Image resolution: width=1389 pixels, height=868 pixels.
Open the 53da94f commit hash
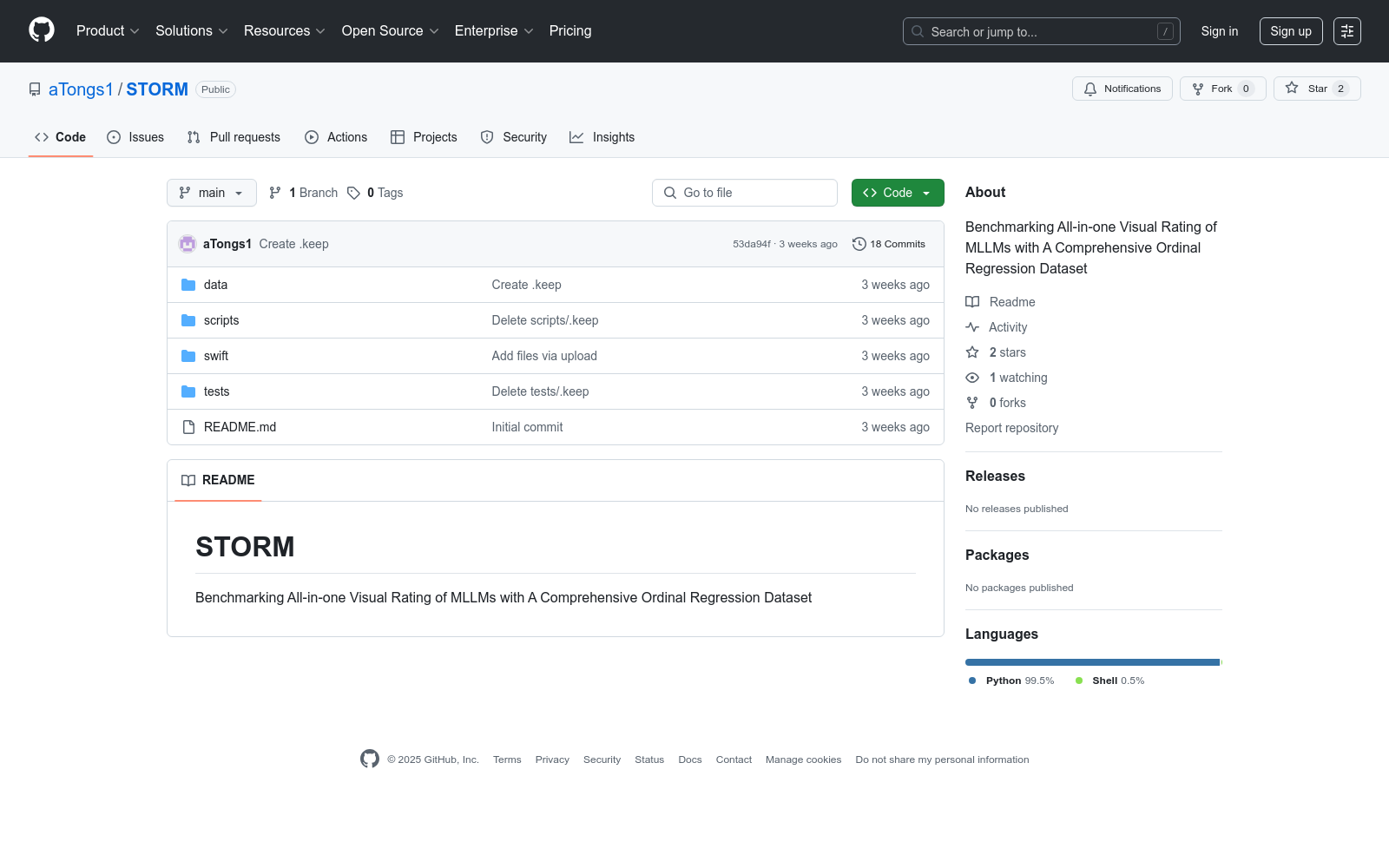[752, 244]
